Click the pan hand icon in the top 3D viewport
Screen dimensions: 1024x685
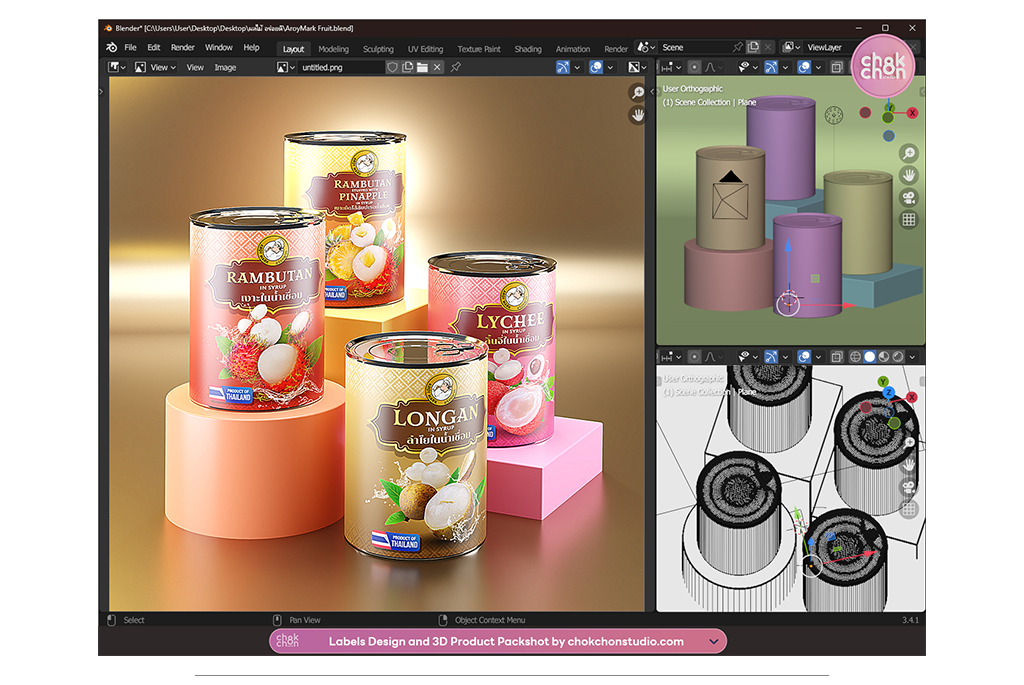coord(908,176)
